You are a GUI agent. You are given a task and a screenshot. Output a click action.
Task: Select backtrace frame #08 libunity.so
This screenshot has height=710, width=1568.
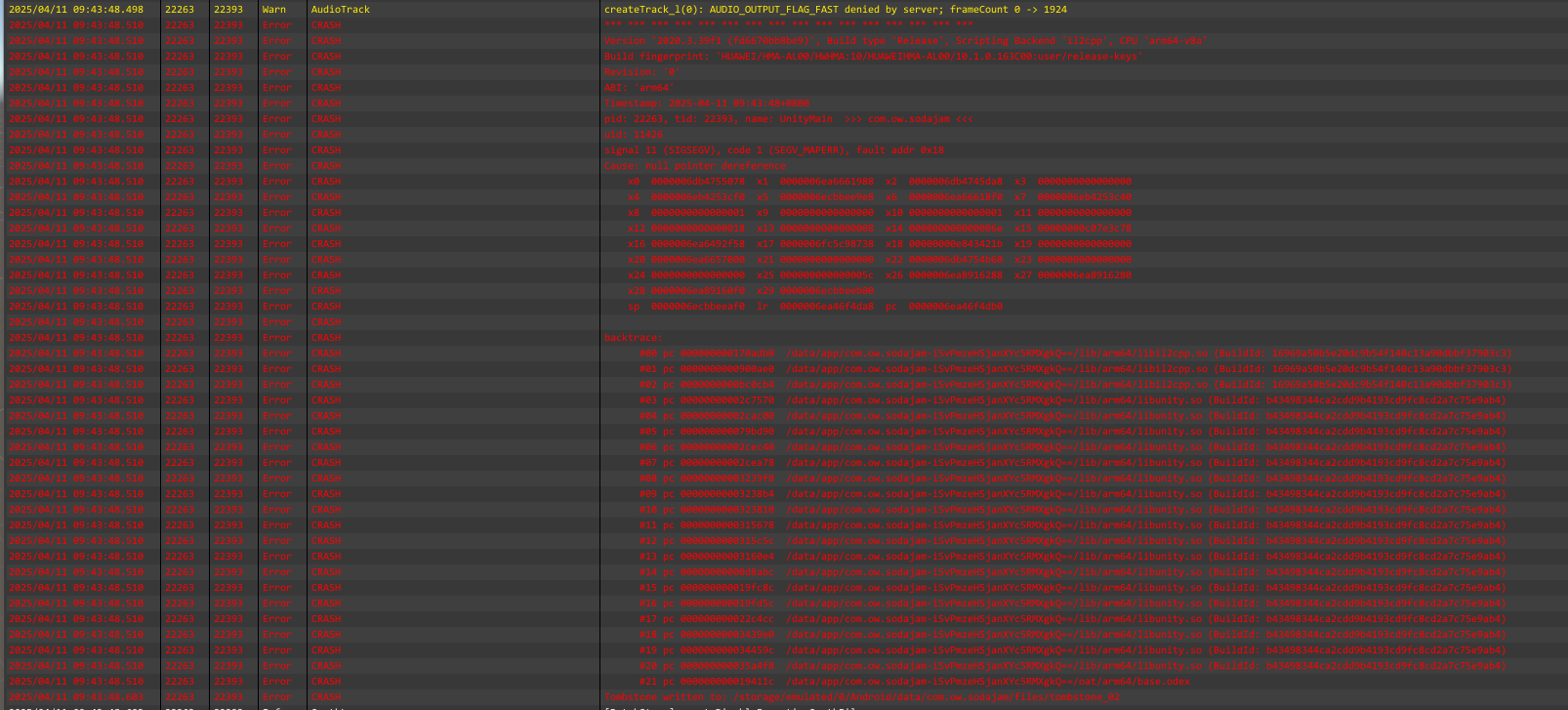pos(1073,479)
